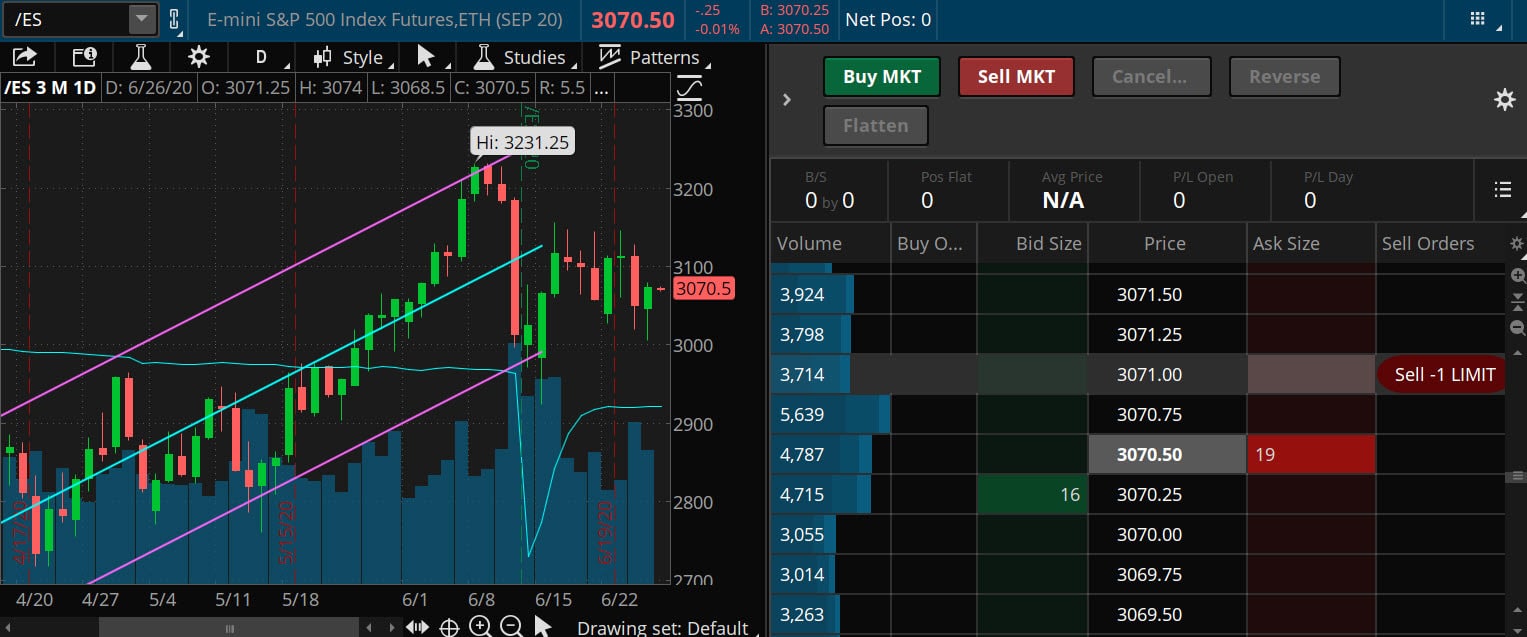Open the Edit Studies flask icon
1527x637 pixels.
141,57
